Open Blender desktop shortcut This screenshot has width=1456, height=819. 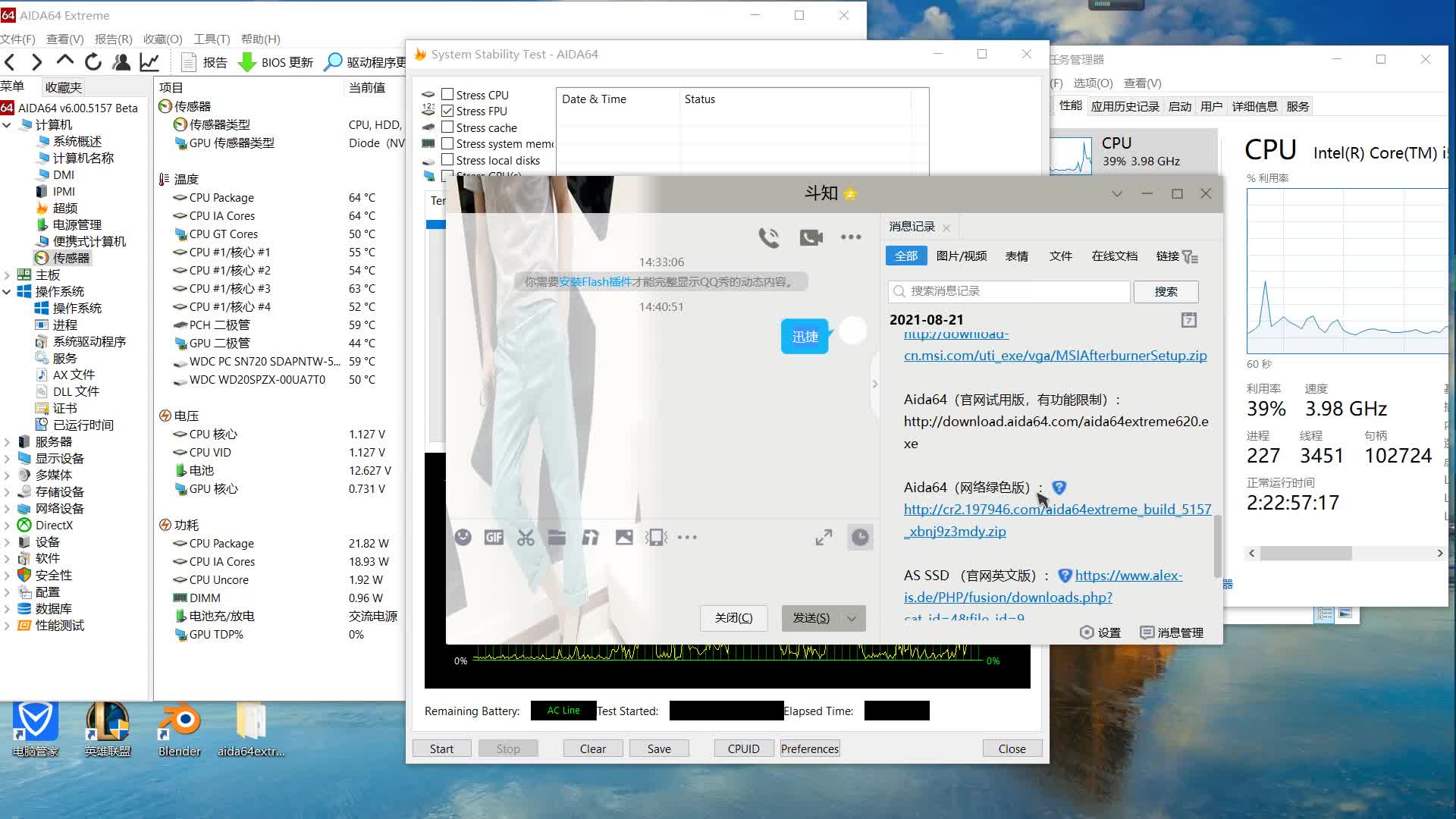click(180, 729)
